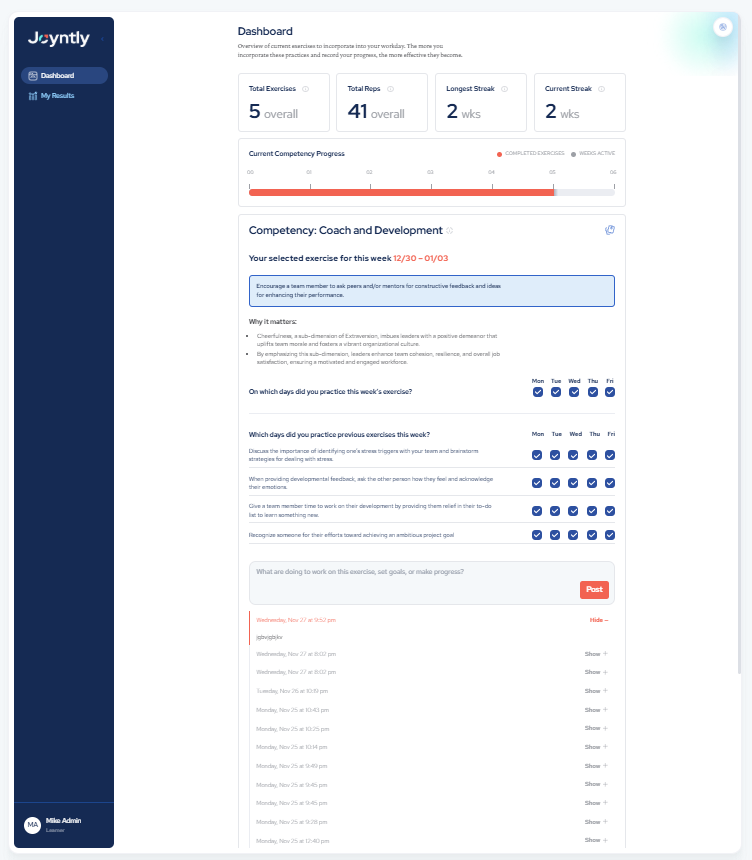The height and width of the screenshot is (860, 752).
Task: Go to My Results in the sidebar
Action: 57,96
